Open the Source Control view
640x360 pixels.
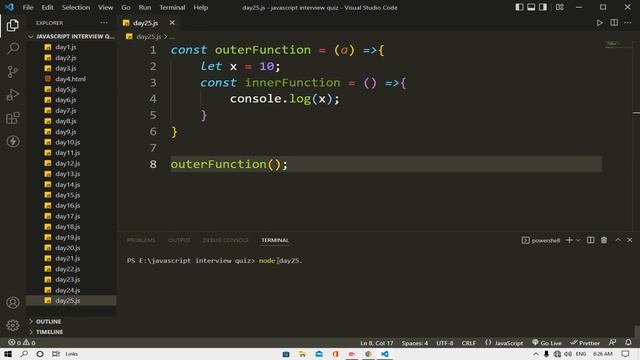(13, 72)
